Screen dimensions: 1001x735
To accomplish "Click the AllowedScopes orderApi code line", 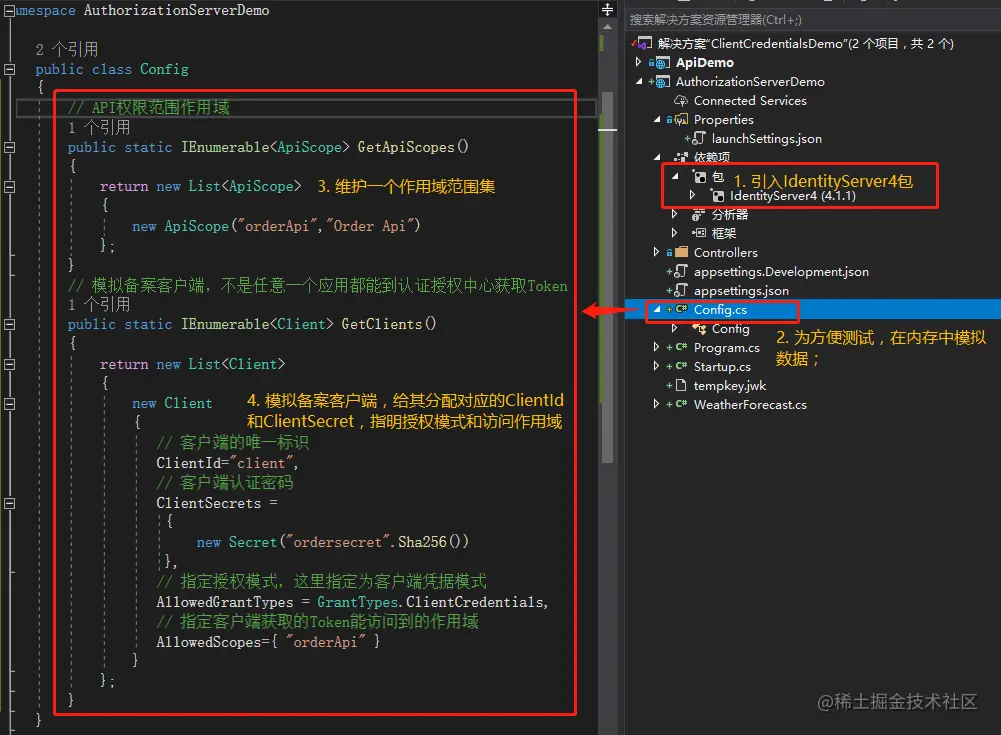I will 267,642.
